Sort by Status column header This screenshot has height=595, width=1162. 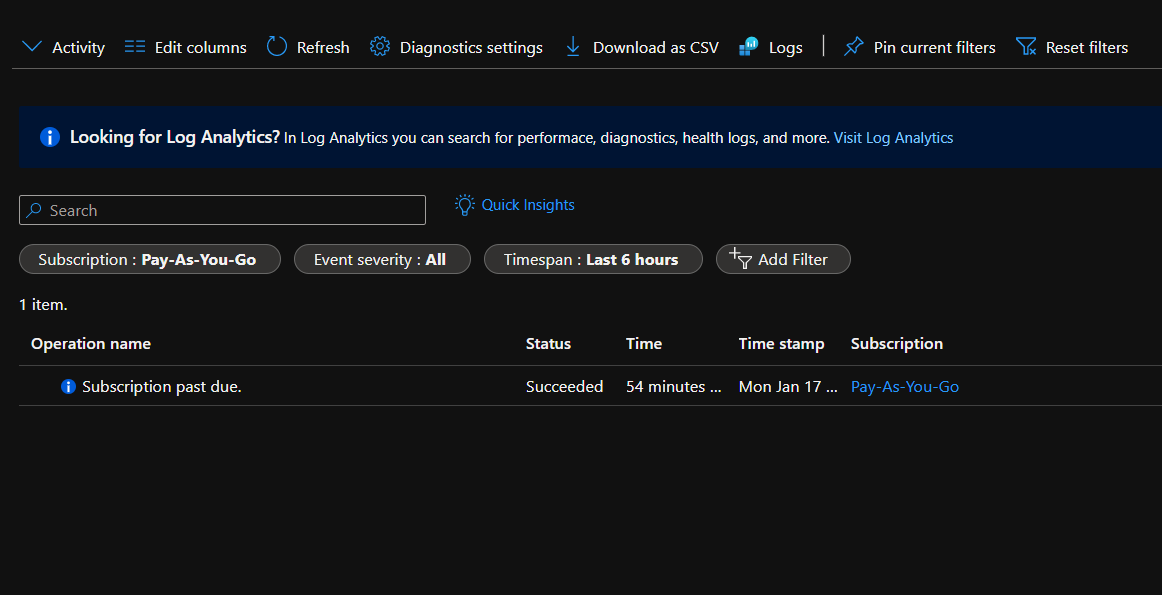point(548,343)
